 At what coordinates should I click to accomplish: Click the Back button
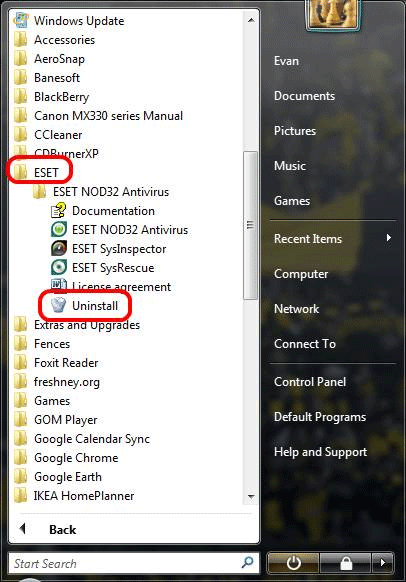[48, 529]
